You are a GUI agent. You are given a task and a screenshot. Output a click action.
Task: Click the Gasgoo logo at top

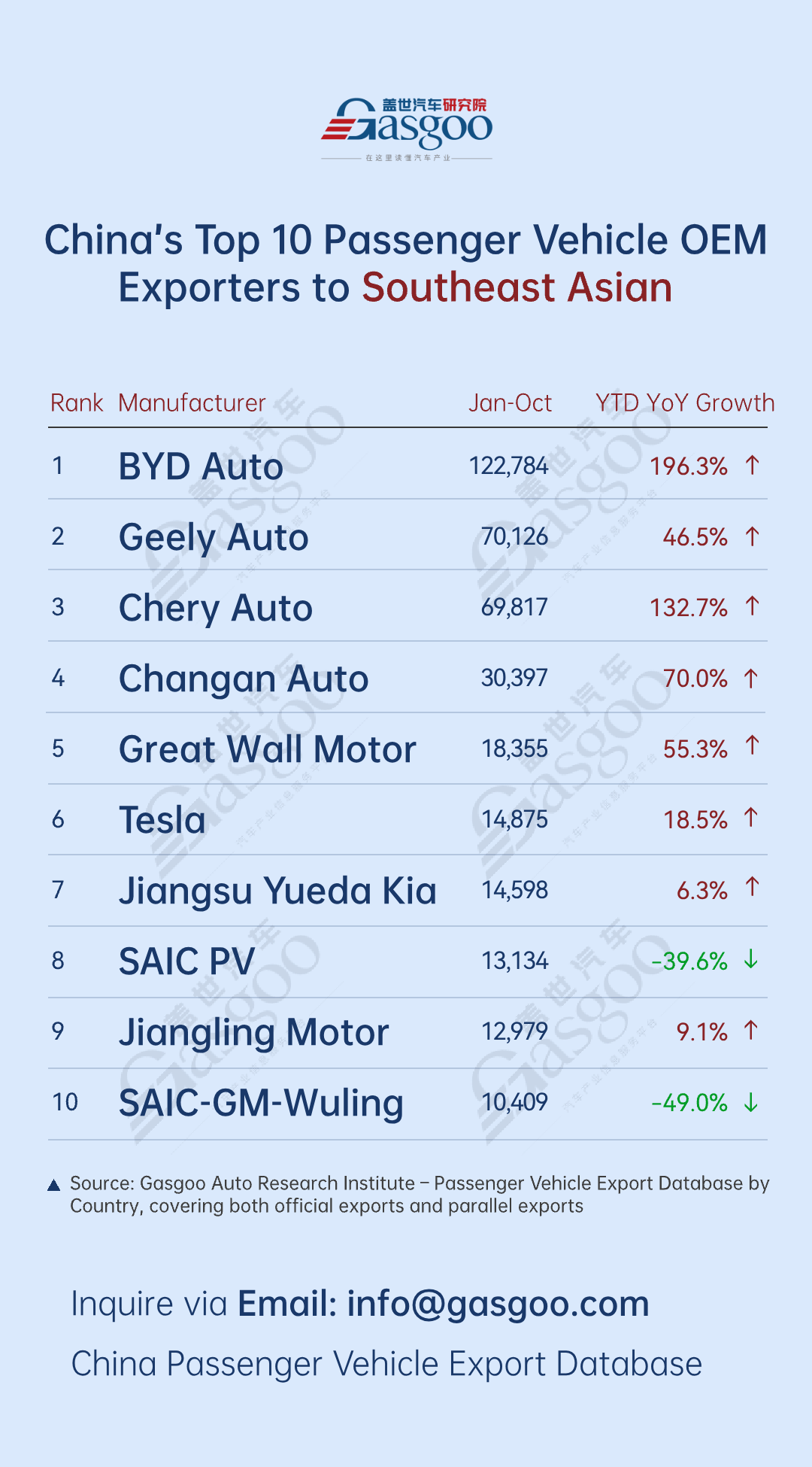[x=407, y=126]
